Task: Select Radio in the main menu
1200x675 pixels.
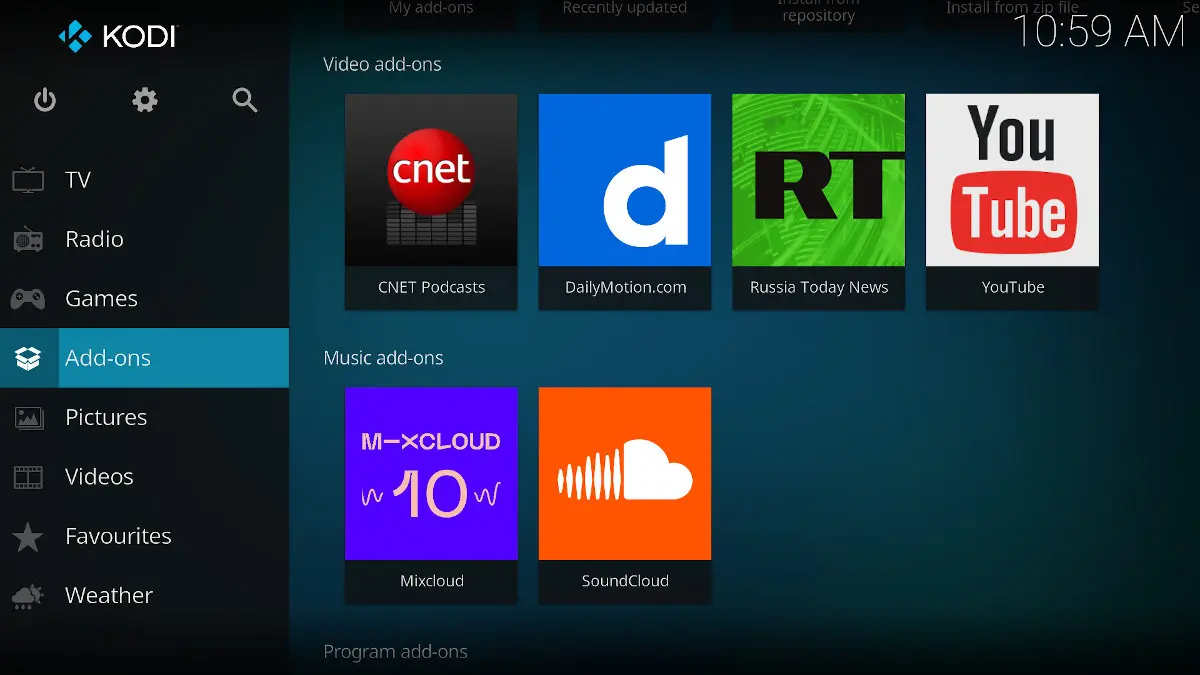Action: tap(144, 239)
